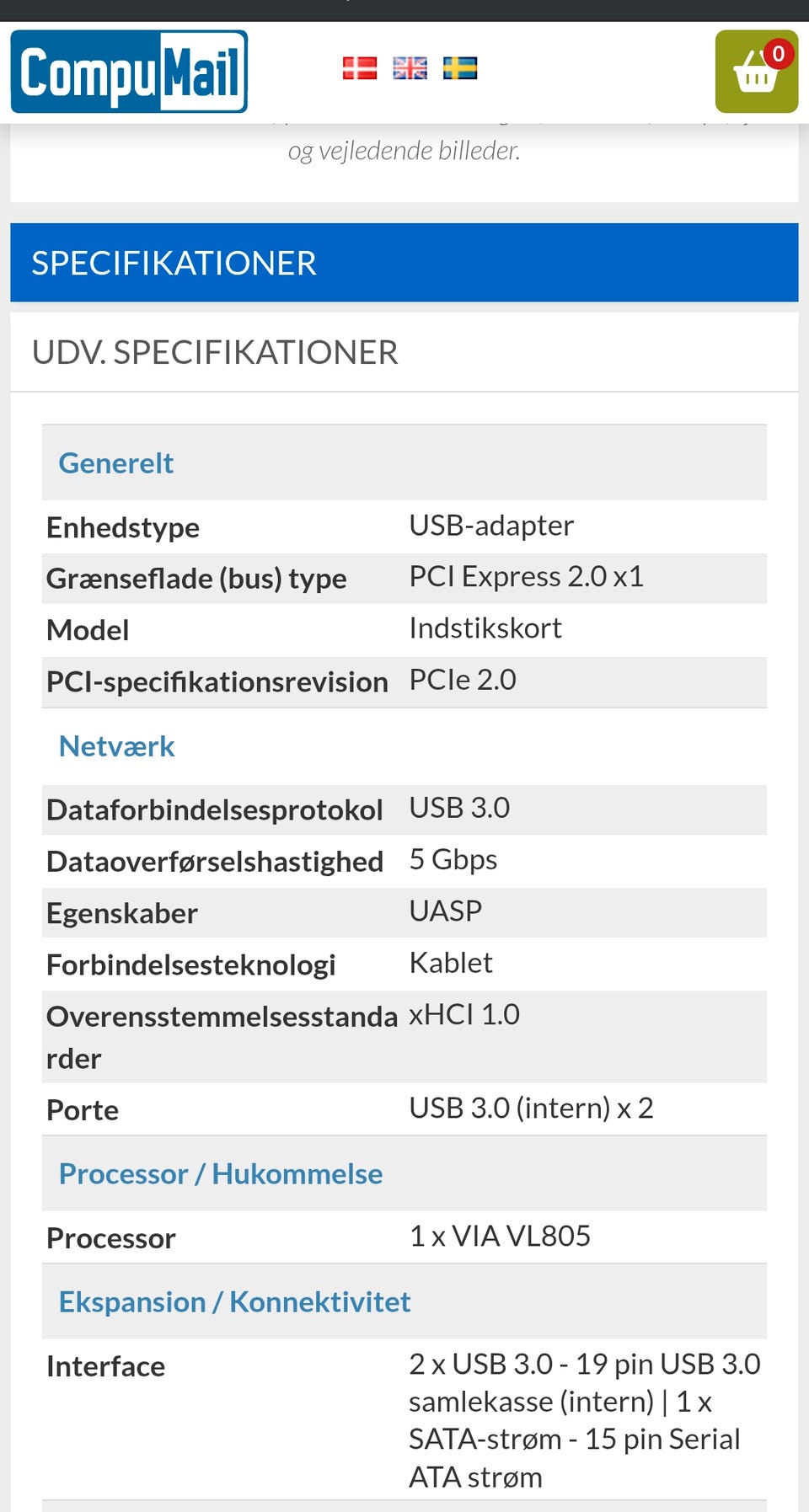Open the shopping basket icon

click(755, 74)
